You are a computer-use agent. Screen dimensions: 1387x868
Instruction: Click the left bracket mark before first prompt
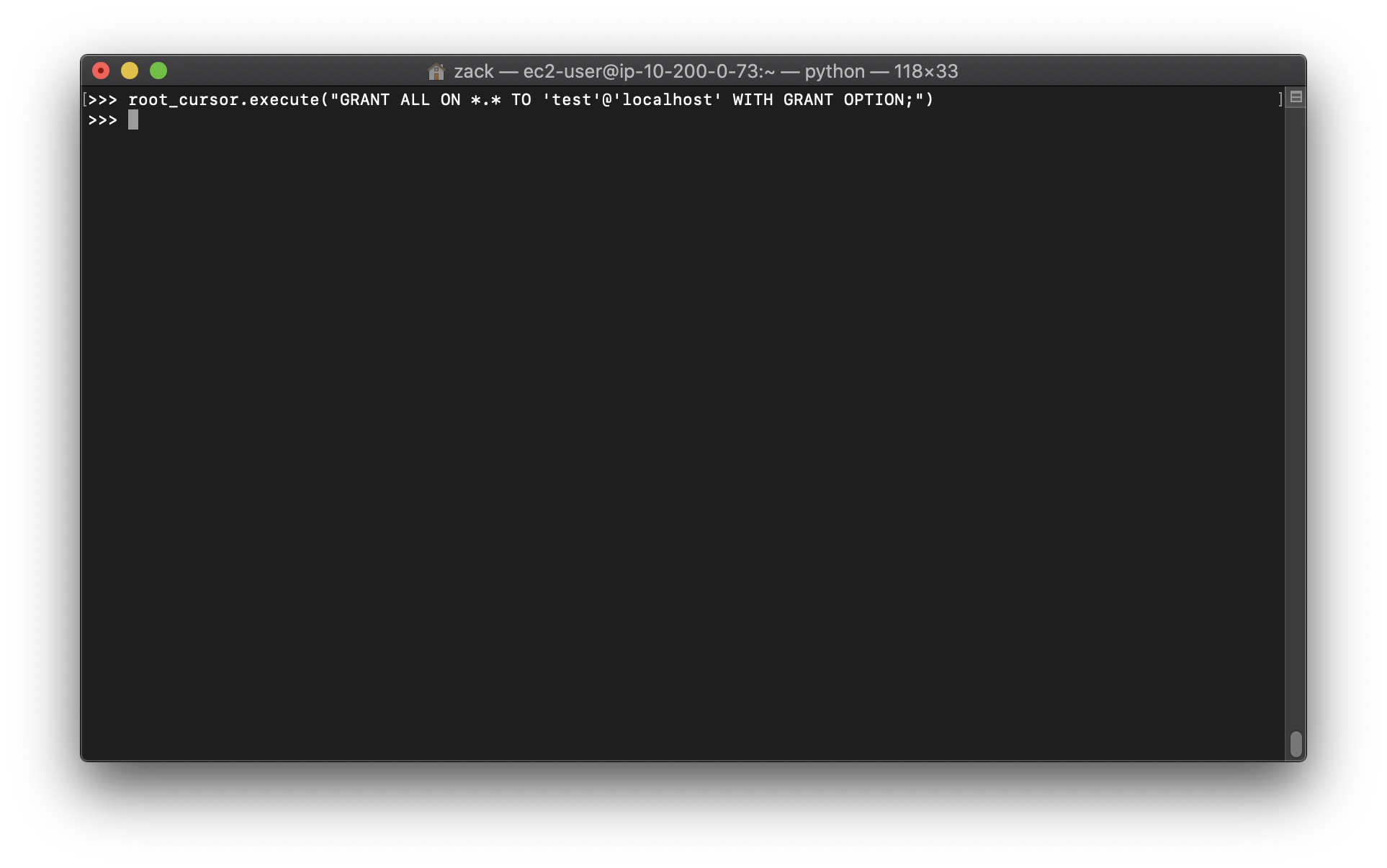point(85,99)
